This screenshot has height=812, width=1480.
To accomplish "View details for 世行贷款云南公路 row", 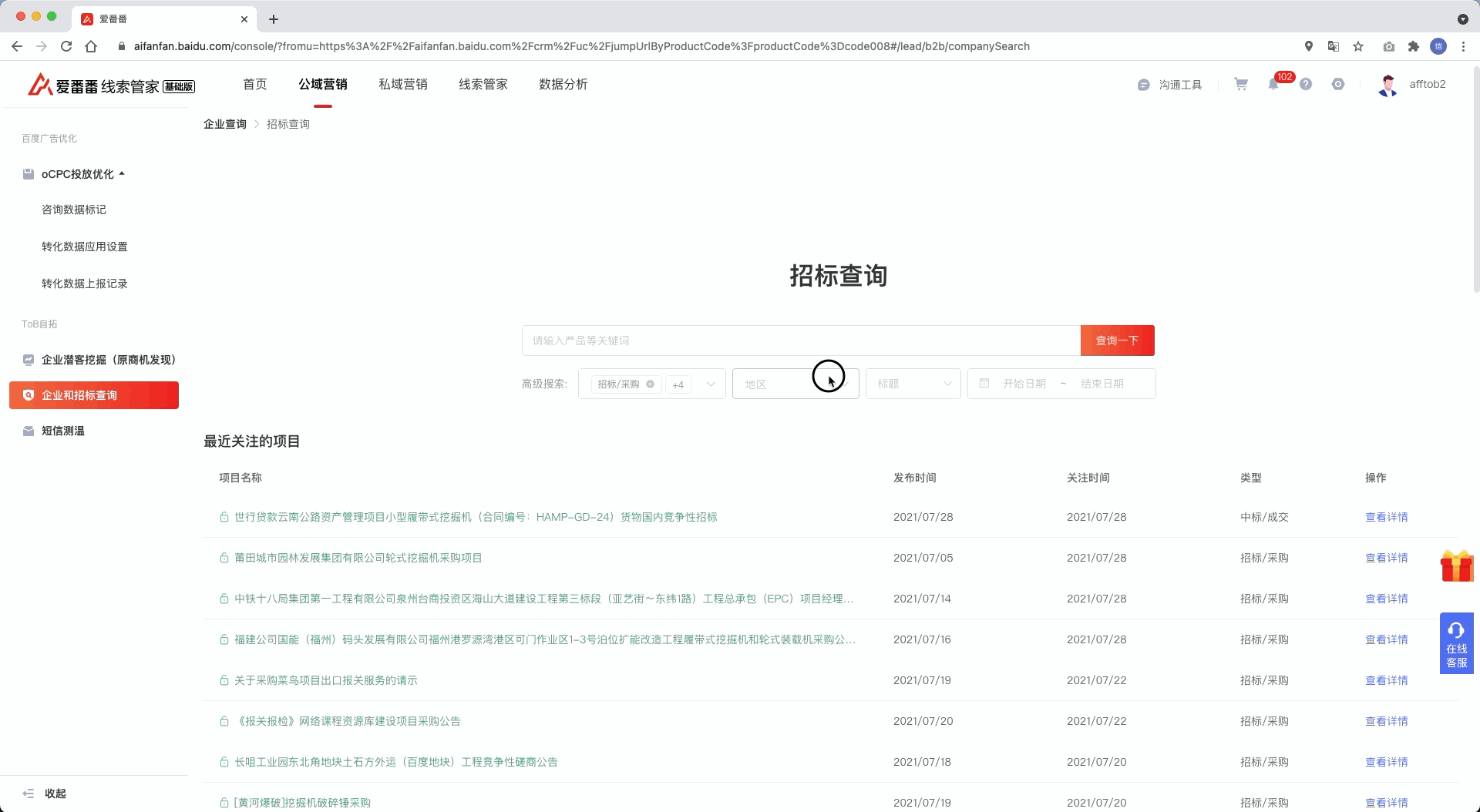I will pos(1387,517).
